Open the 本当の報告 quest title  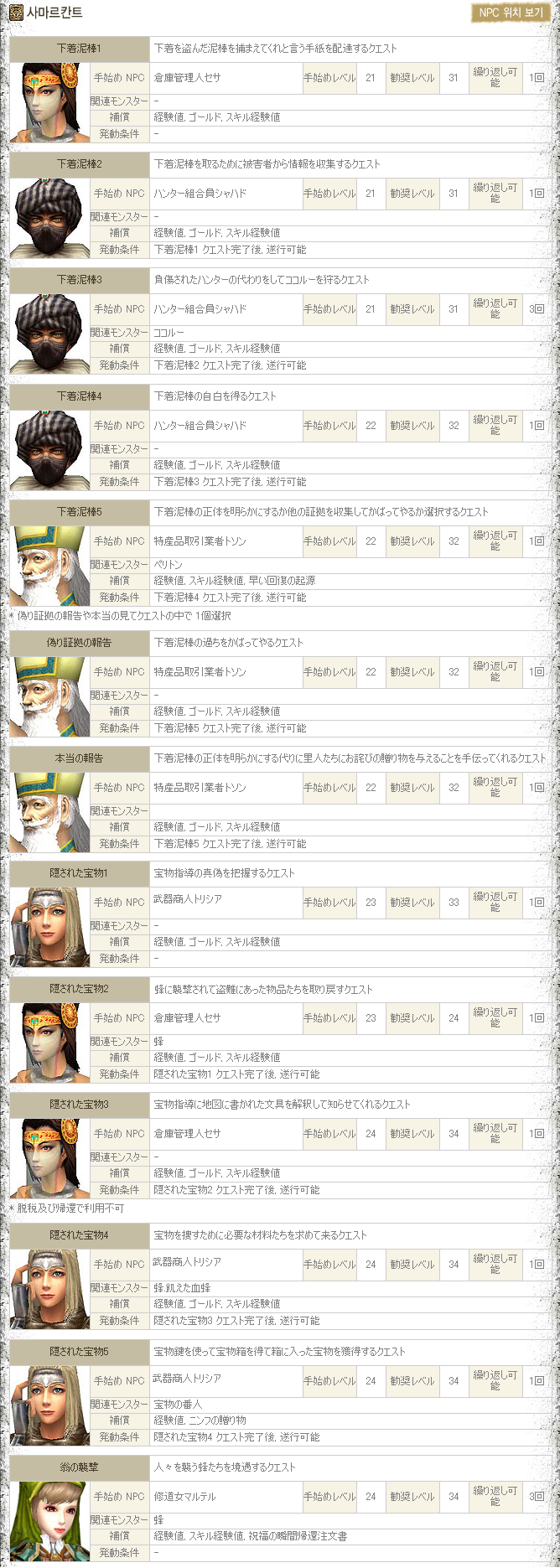(x=79, y=758)
